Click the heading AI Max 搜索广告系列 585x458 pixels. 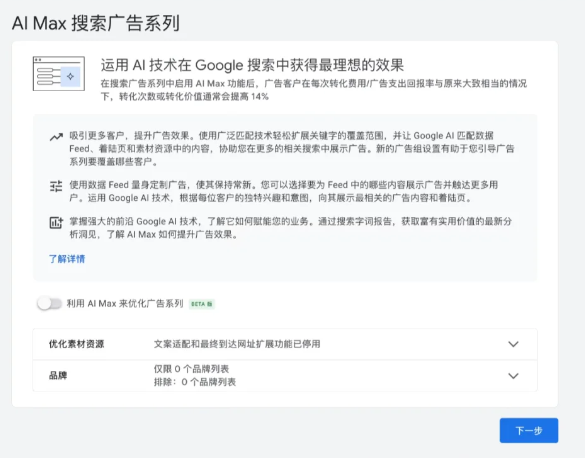pyautogui.click(x=96, y=23)
